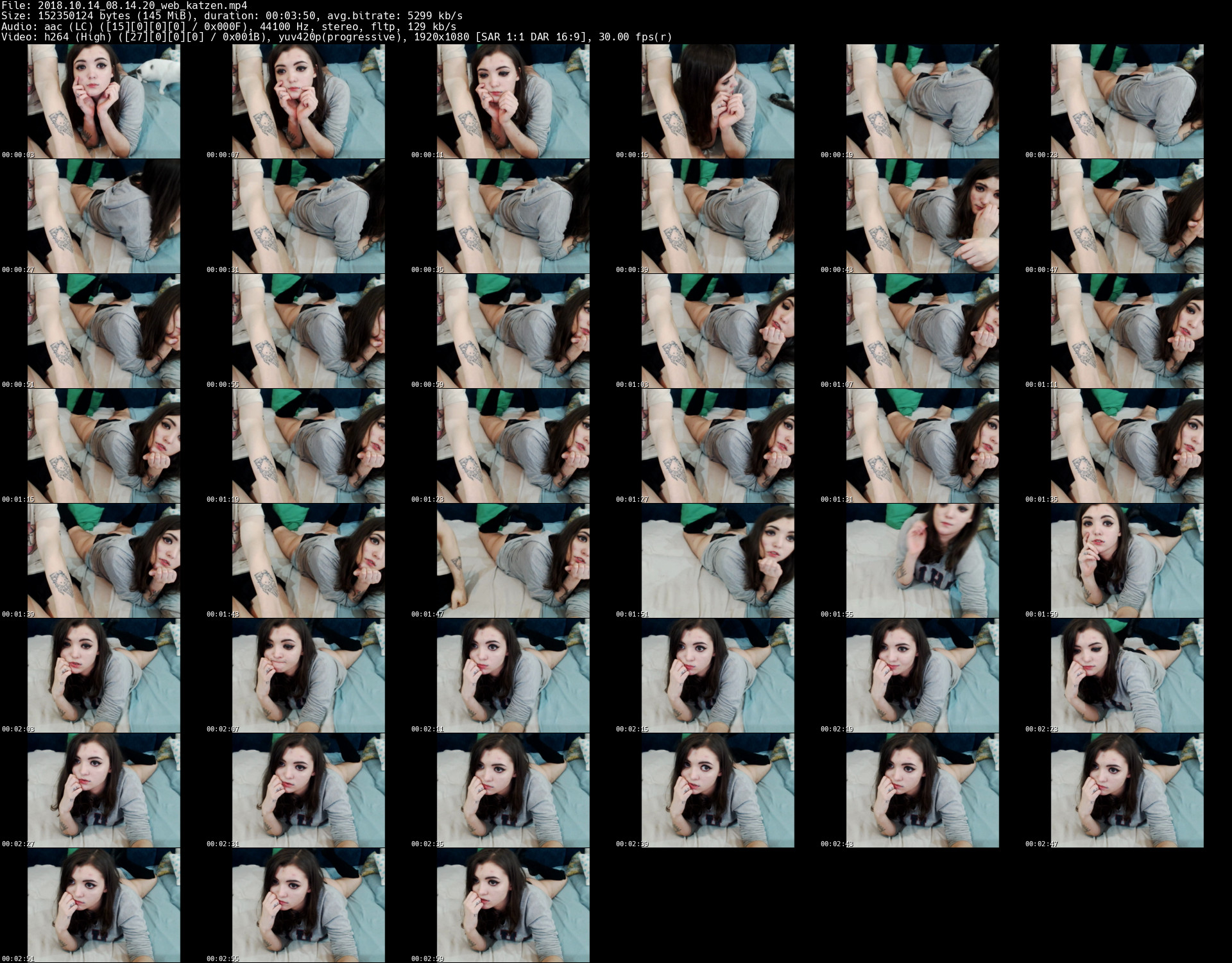This screenshot has height=963, width=1232.
Task: Select the thumbnail labeled 00:00:59
Action: coord(513,331)
